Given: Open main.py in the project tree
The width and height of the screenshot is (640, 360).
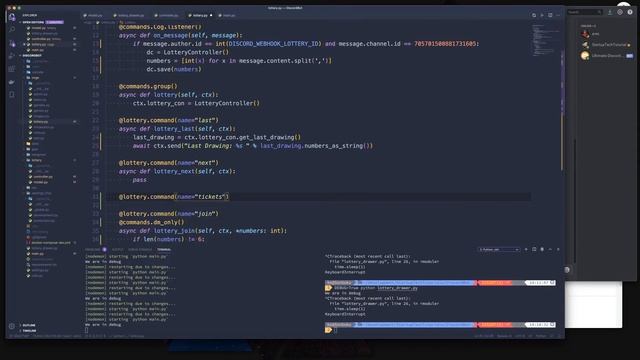Looking at the screenshot, I should click(38, 253).
